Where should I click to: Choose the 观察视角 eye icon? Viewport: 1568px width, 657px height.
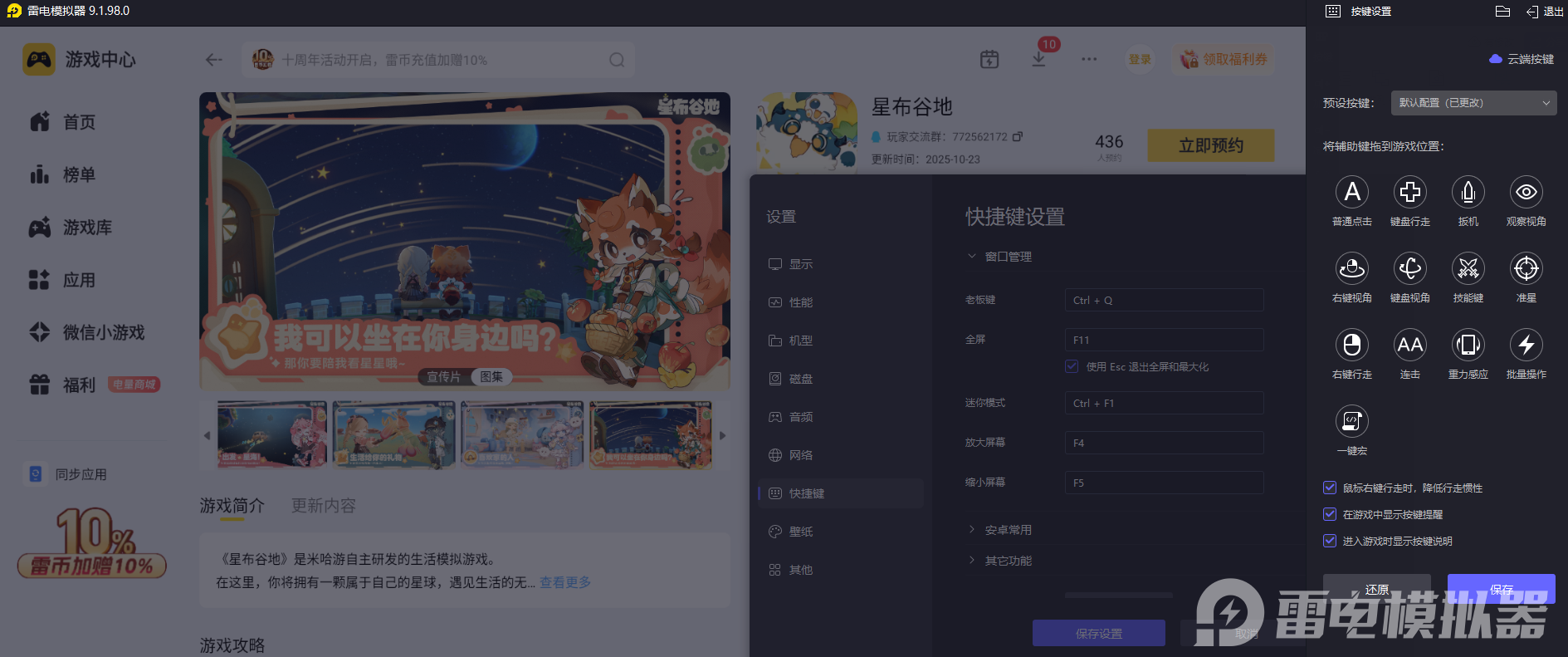point(1526,192)
